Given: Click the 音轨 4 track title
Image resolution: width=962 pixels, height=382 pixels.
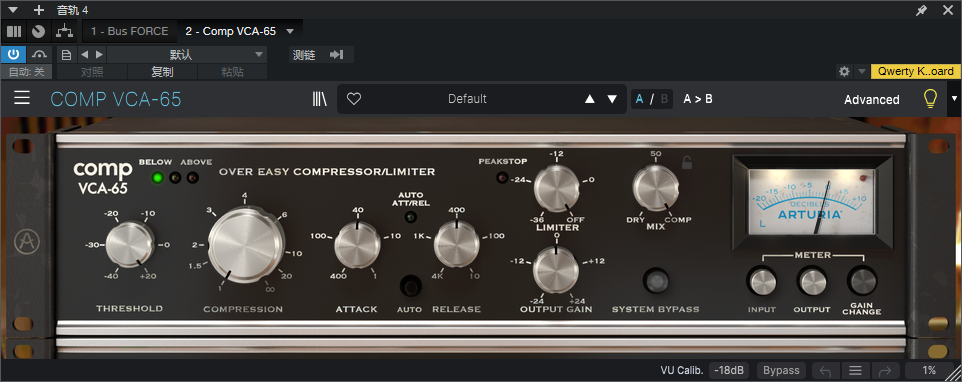Looking at the screenshot, I should coord(72,10).
